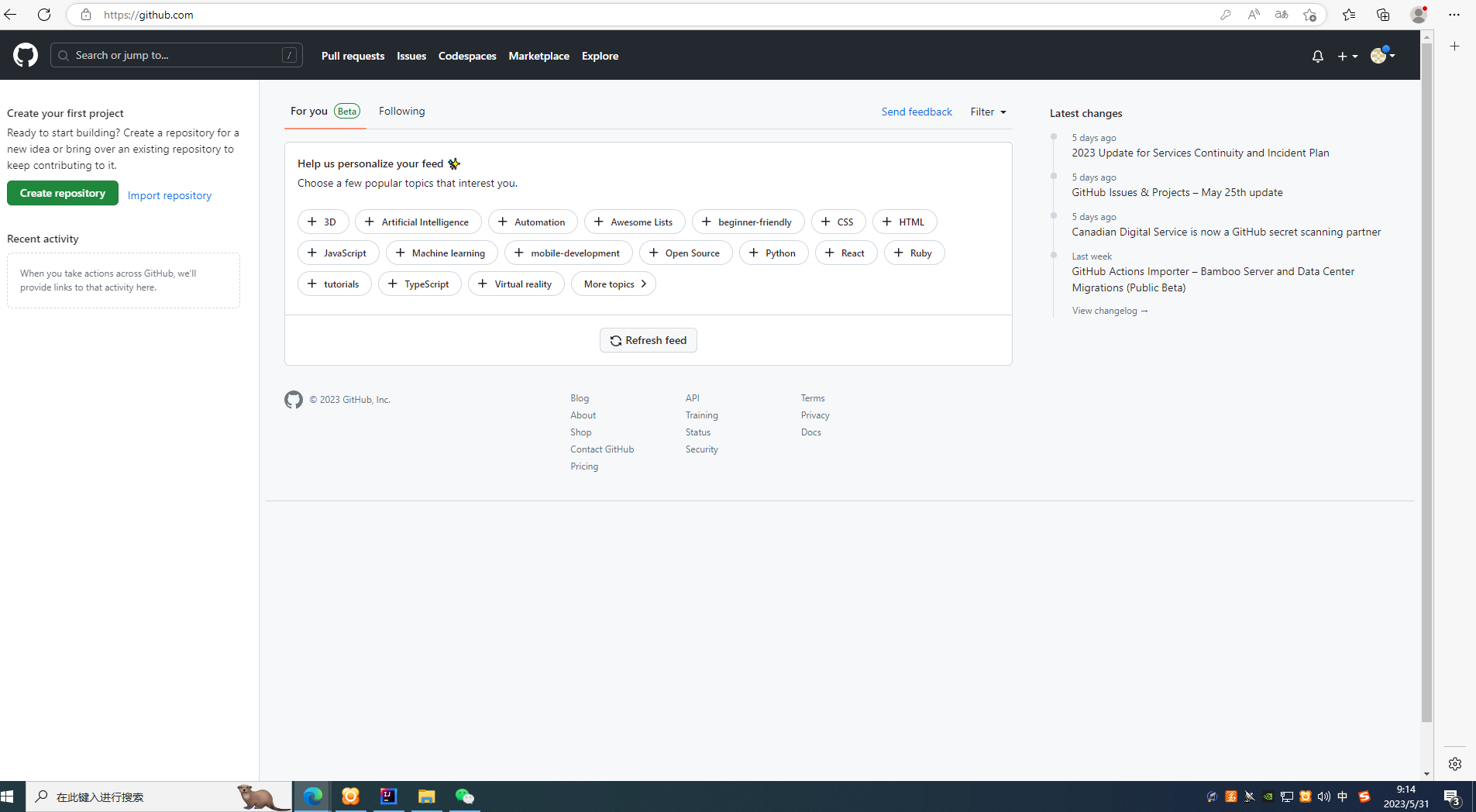This screenshot has width=1476, height=812.
Task: Click the GitHub logo in the footer
Action: [x=294, y=400]
